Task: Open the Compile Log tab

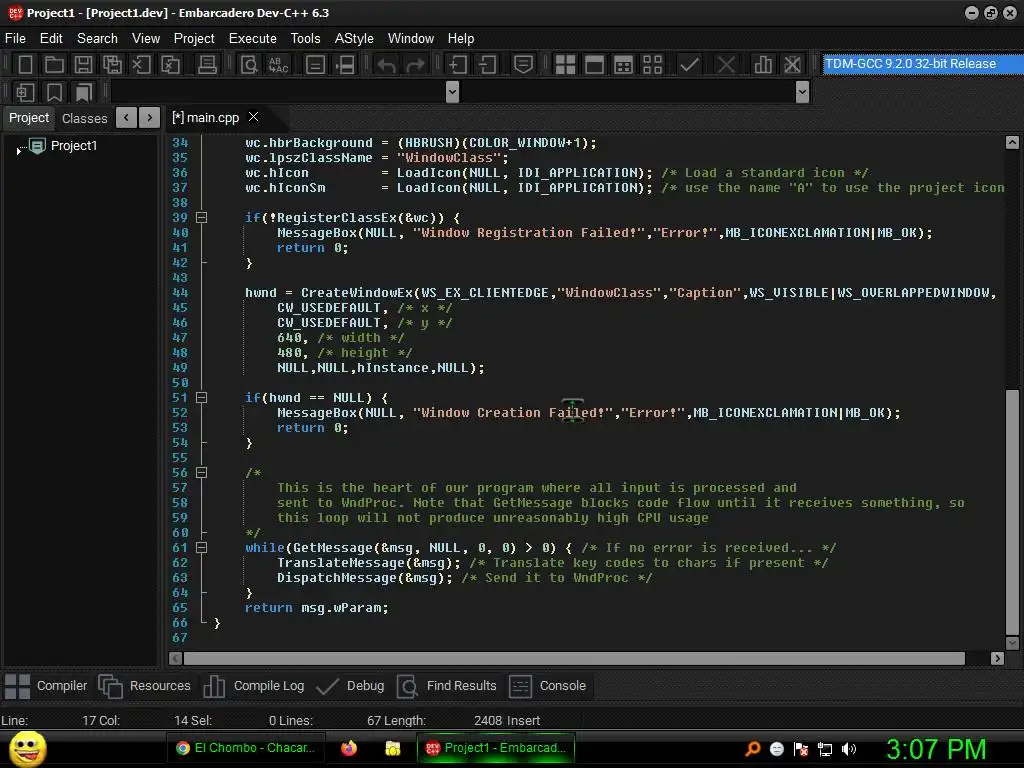Action: point(254,686)
